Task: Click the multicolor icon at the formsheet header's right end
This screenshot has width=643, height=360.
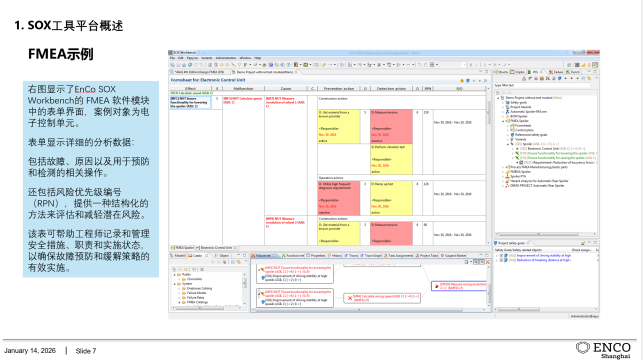Action: click(485, 81)
